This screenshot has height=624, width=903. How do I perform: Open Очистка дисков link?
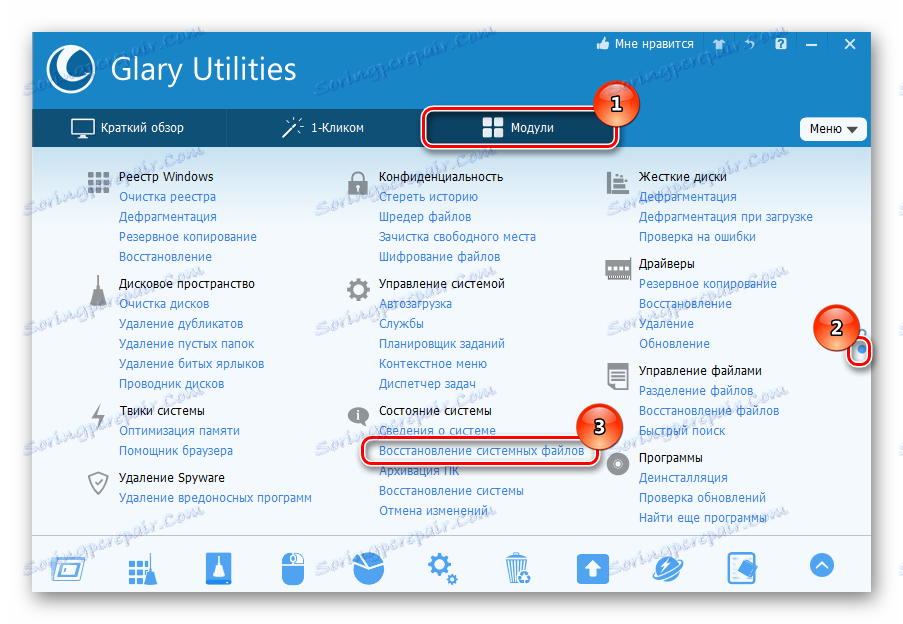pyautogui.click(x=164, y=304)
